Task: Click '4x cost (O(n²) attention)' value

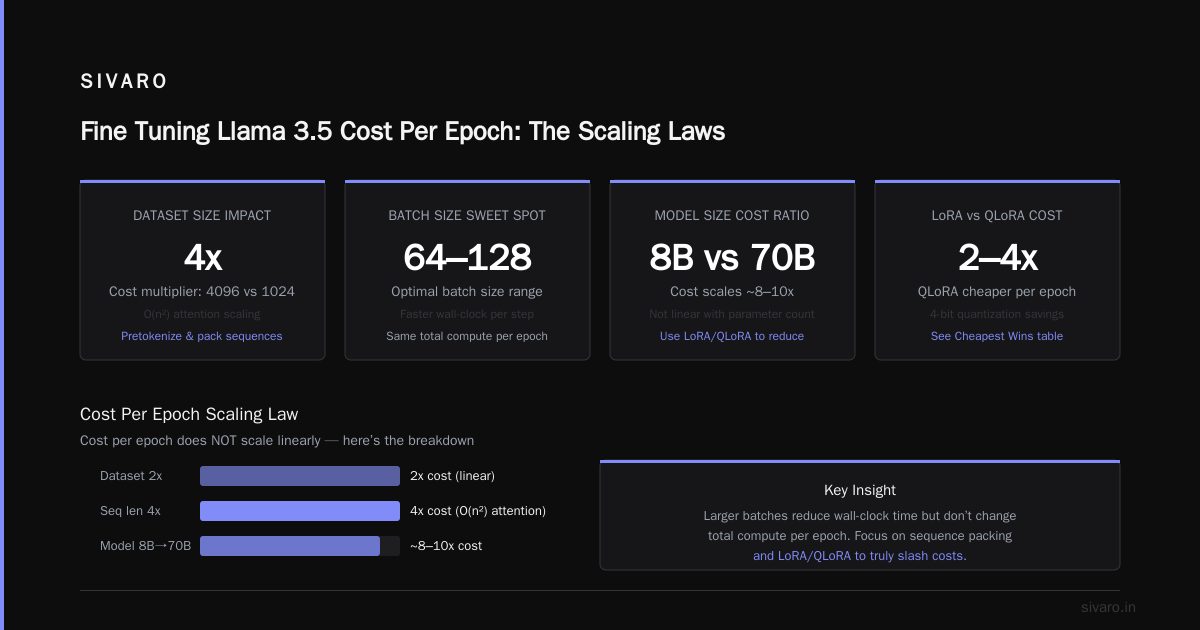Action: pos(478,511)
